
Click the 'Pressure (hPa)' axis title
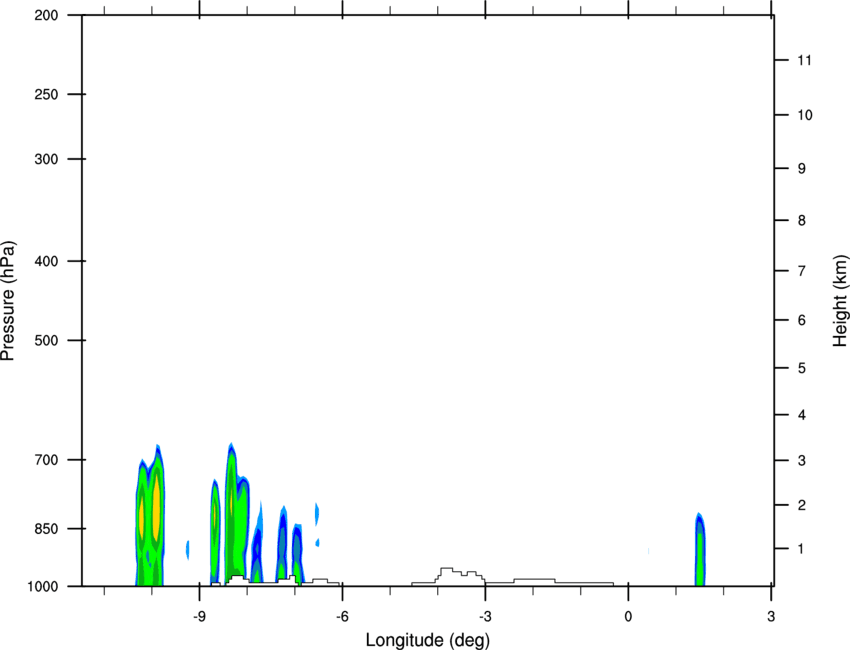coord(8,301)
